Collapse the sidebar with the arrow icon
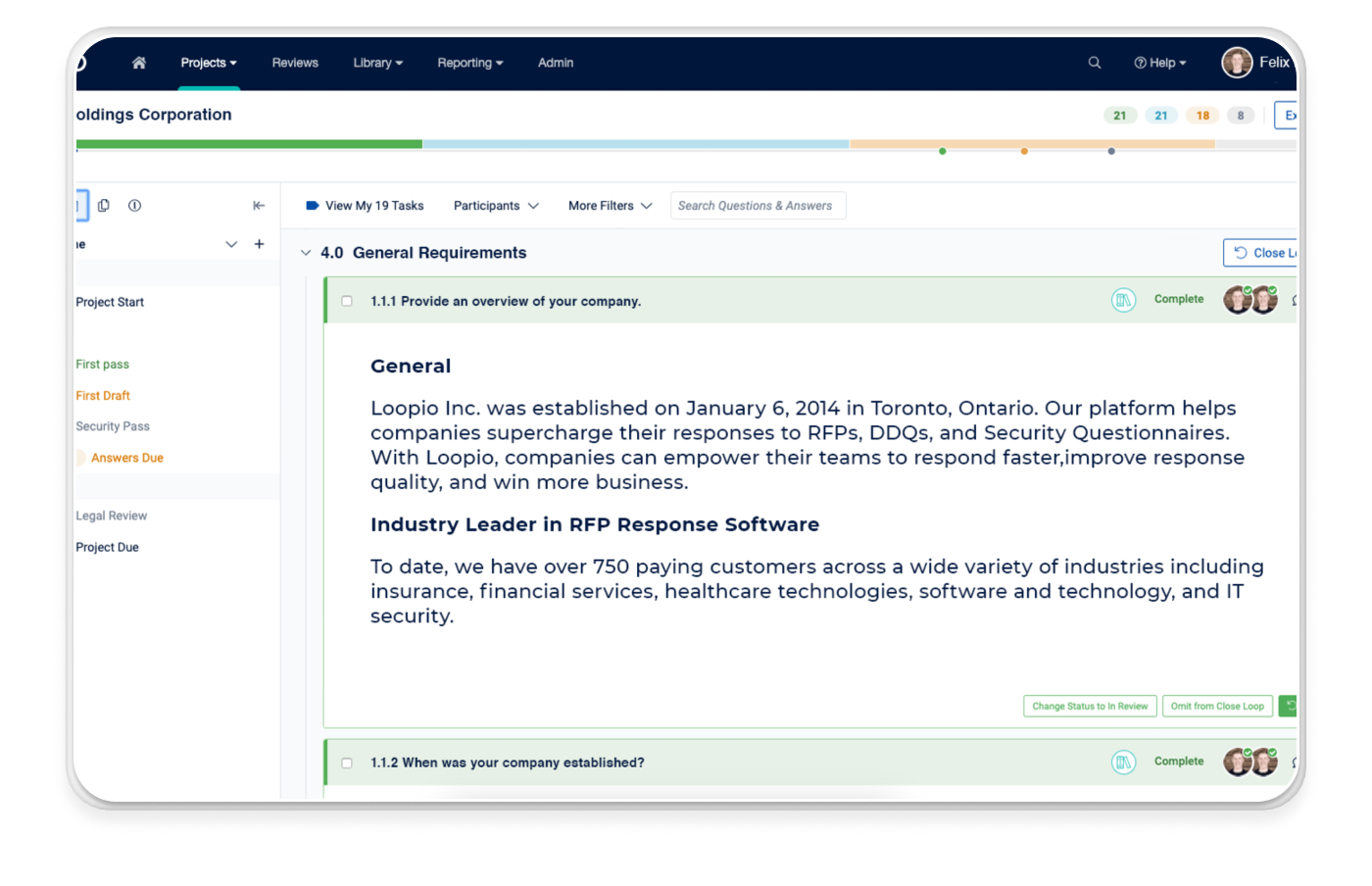Screen dimensions: 1372x886 pos(259,206)
